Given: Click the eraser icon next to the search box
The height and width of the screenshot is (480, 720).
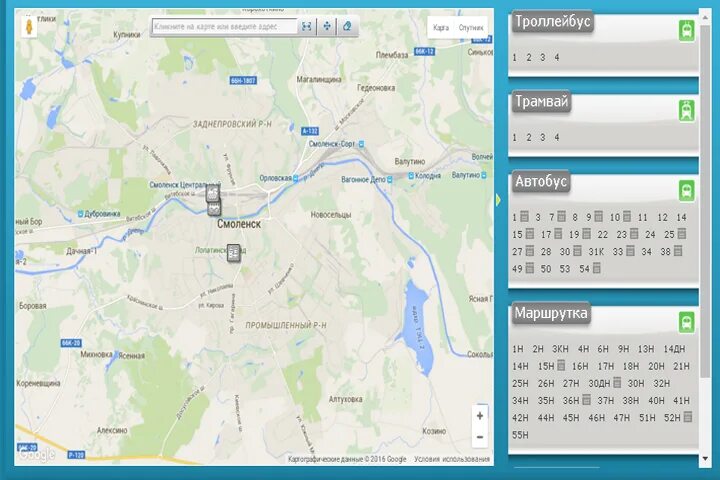Looking at the screenshot, I should [347, 27].
